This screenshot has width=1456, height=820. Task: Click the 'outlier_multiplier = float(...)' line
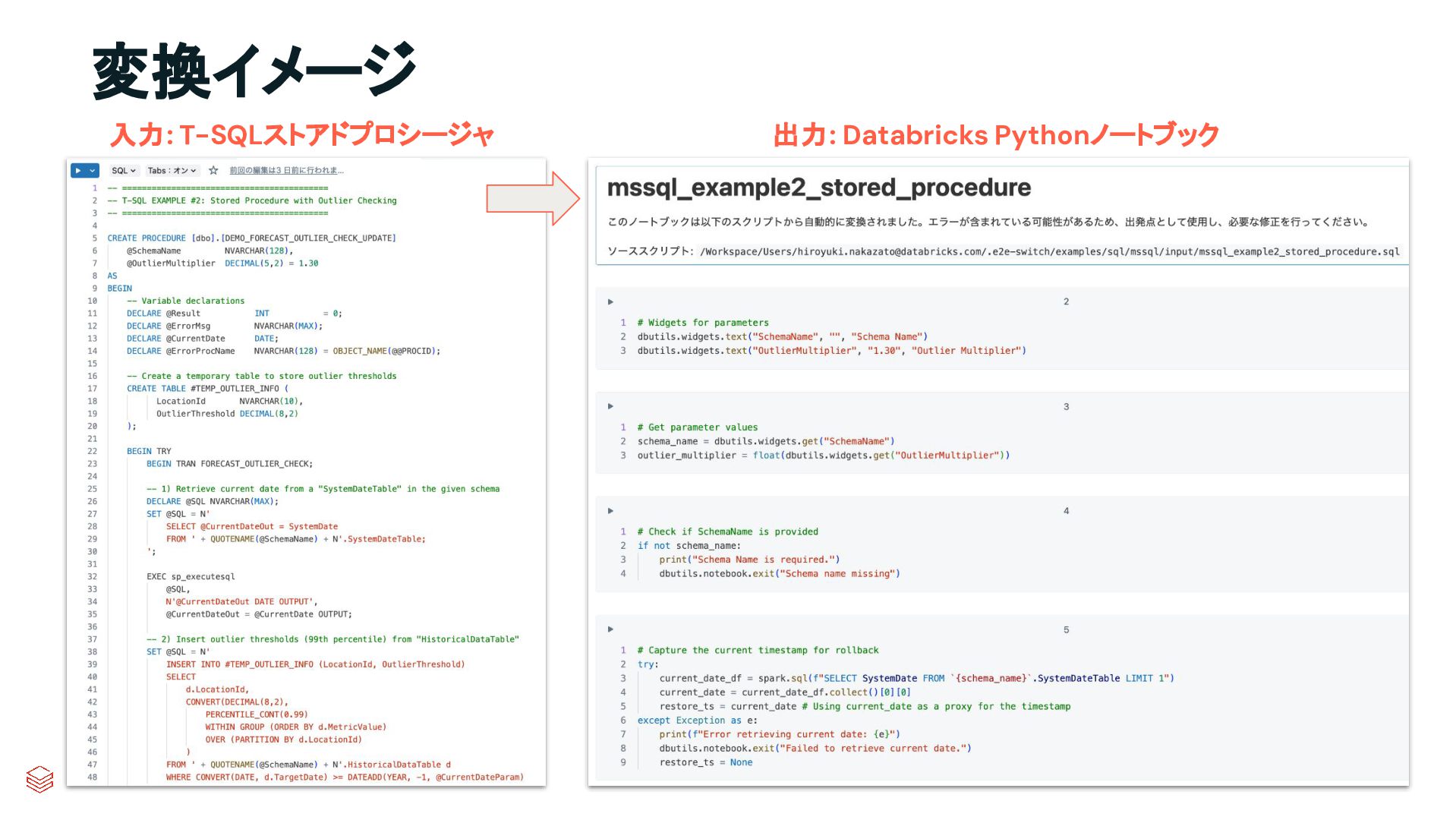pyautogui.click(x=824, y=456)
